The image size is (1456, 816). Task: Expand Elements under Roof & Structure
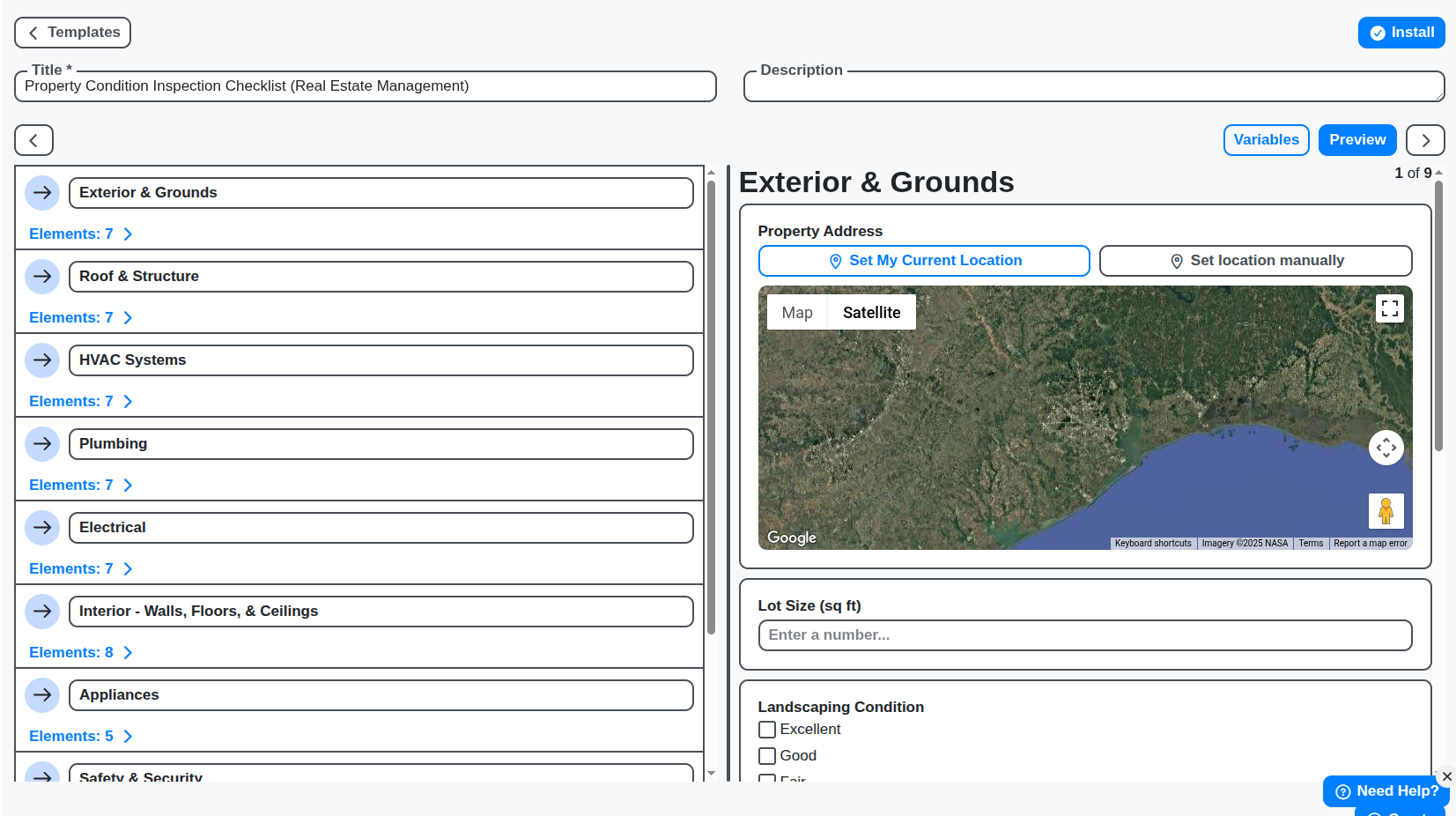pos(81,317)
